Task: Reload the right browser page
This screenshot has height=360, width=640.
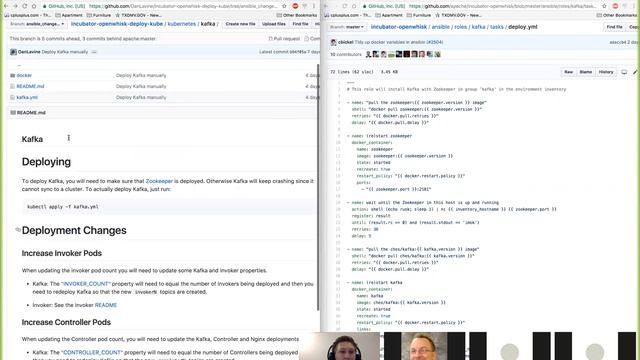Action: 345,6
